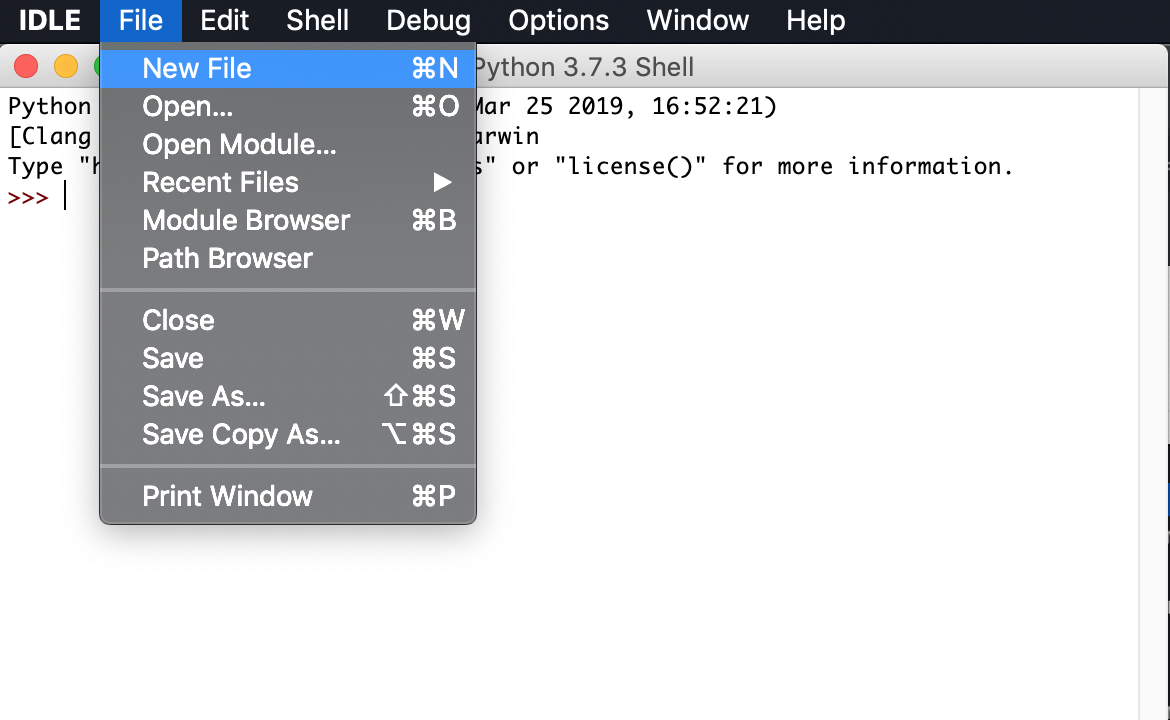Open the Shell menu
Viewport: 1170px width, 720px height.
pos(317,20)
